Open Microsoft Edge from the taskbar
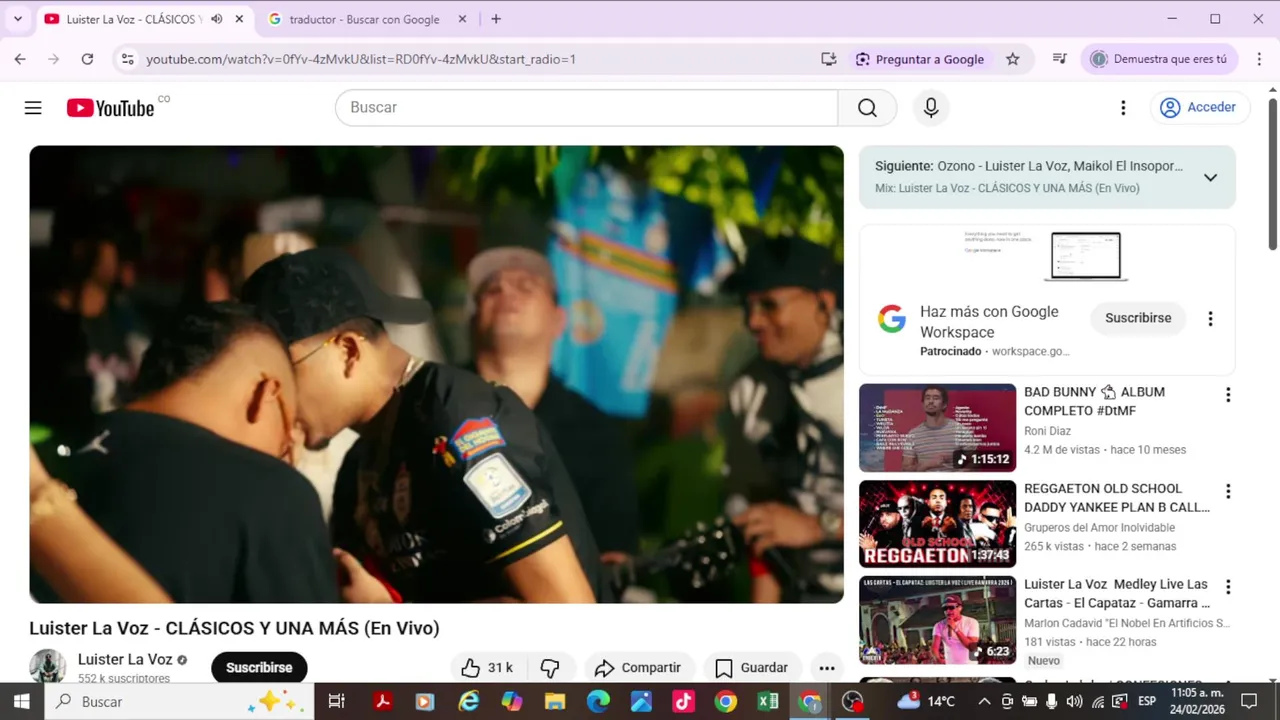Image resolution: width=1280 pixels, height=720 pixels. click(598, 701)
